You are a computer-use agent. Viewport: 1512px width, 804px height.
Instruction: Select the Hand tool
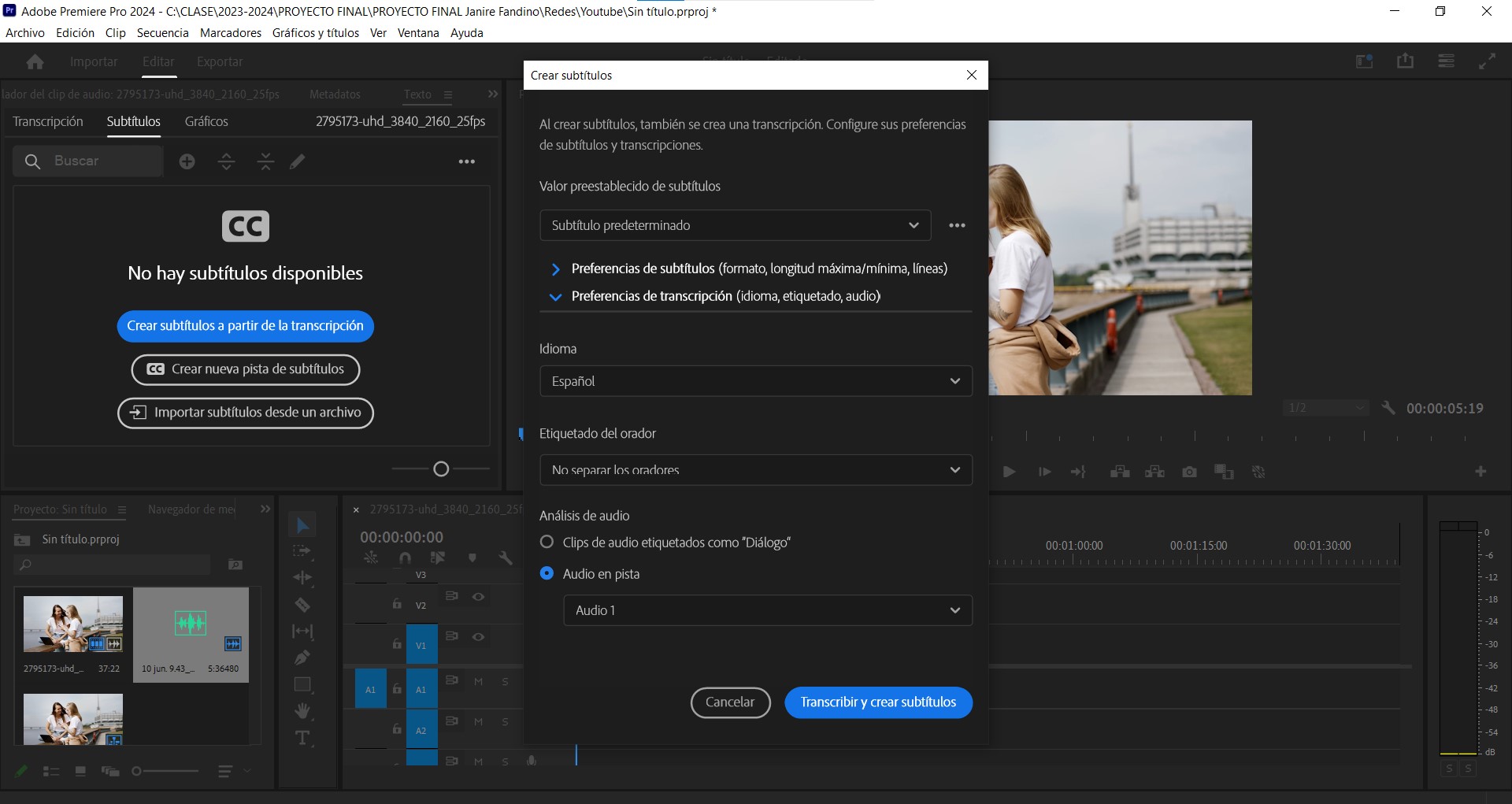tap(302, 711)
